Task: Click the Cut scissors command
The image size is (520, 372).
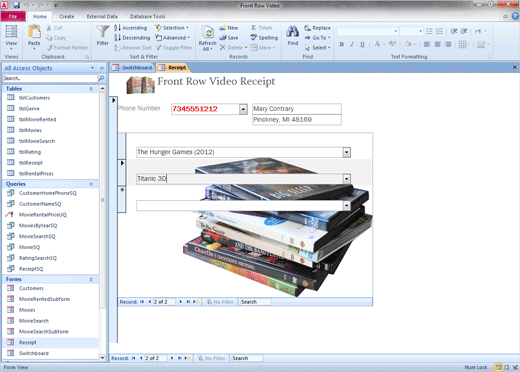Action: [x=54, y=28]
